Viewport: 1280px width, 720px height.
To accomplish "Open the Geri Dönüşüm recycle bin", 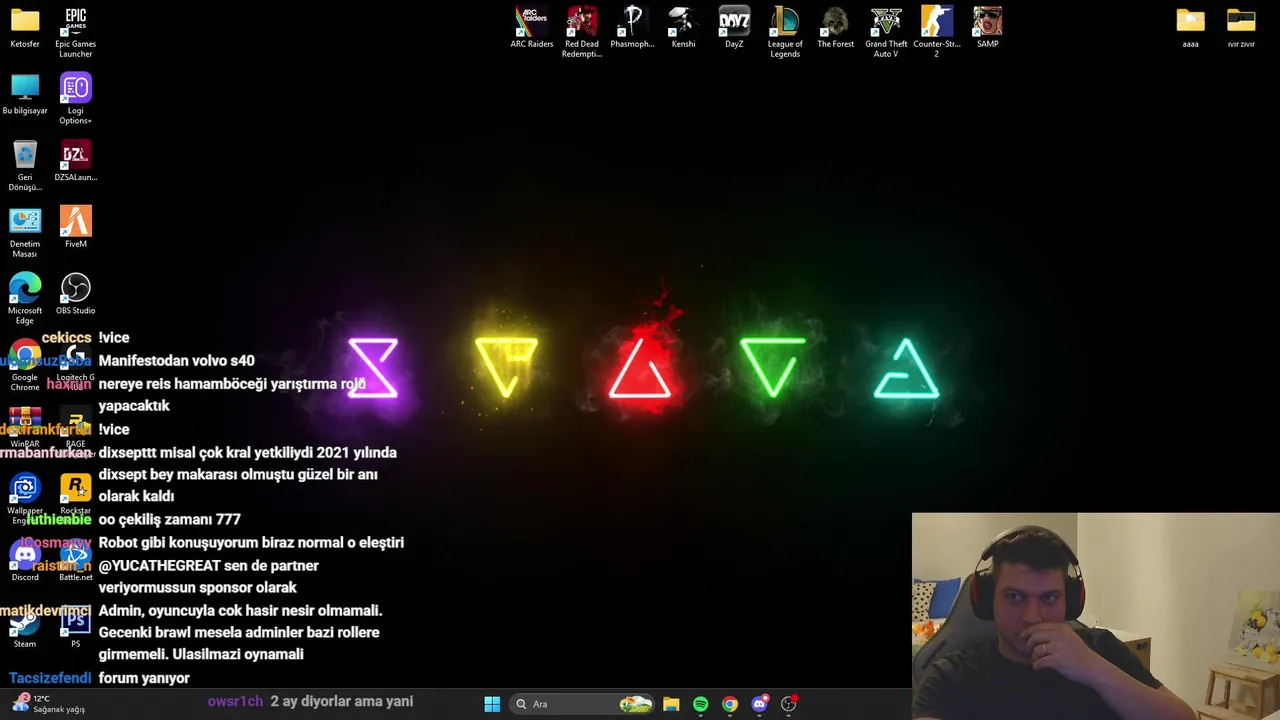I will tap(25, 165).
